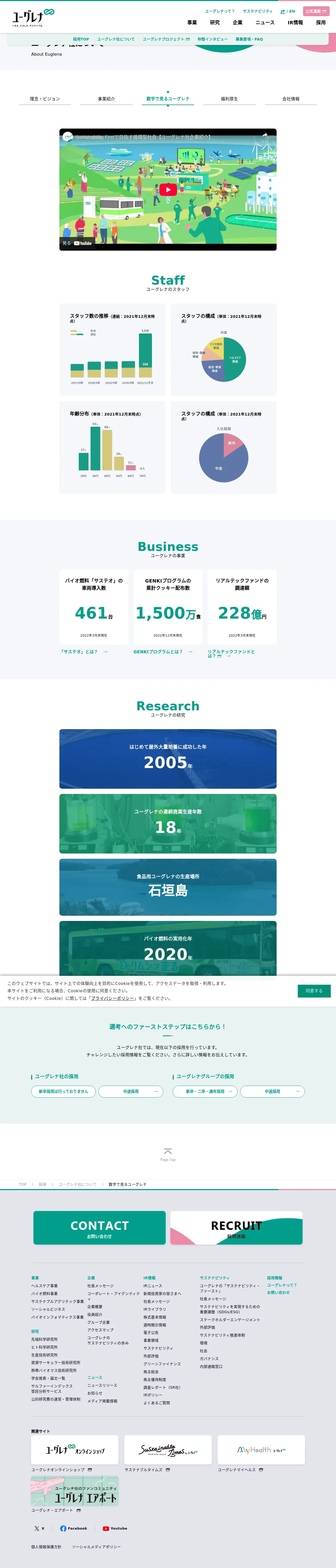Open Sustainable Times thumbnail
The width and height of the screenshot is (336, 1568).
coord(168,1450)
